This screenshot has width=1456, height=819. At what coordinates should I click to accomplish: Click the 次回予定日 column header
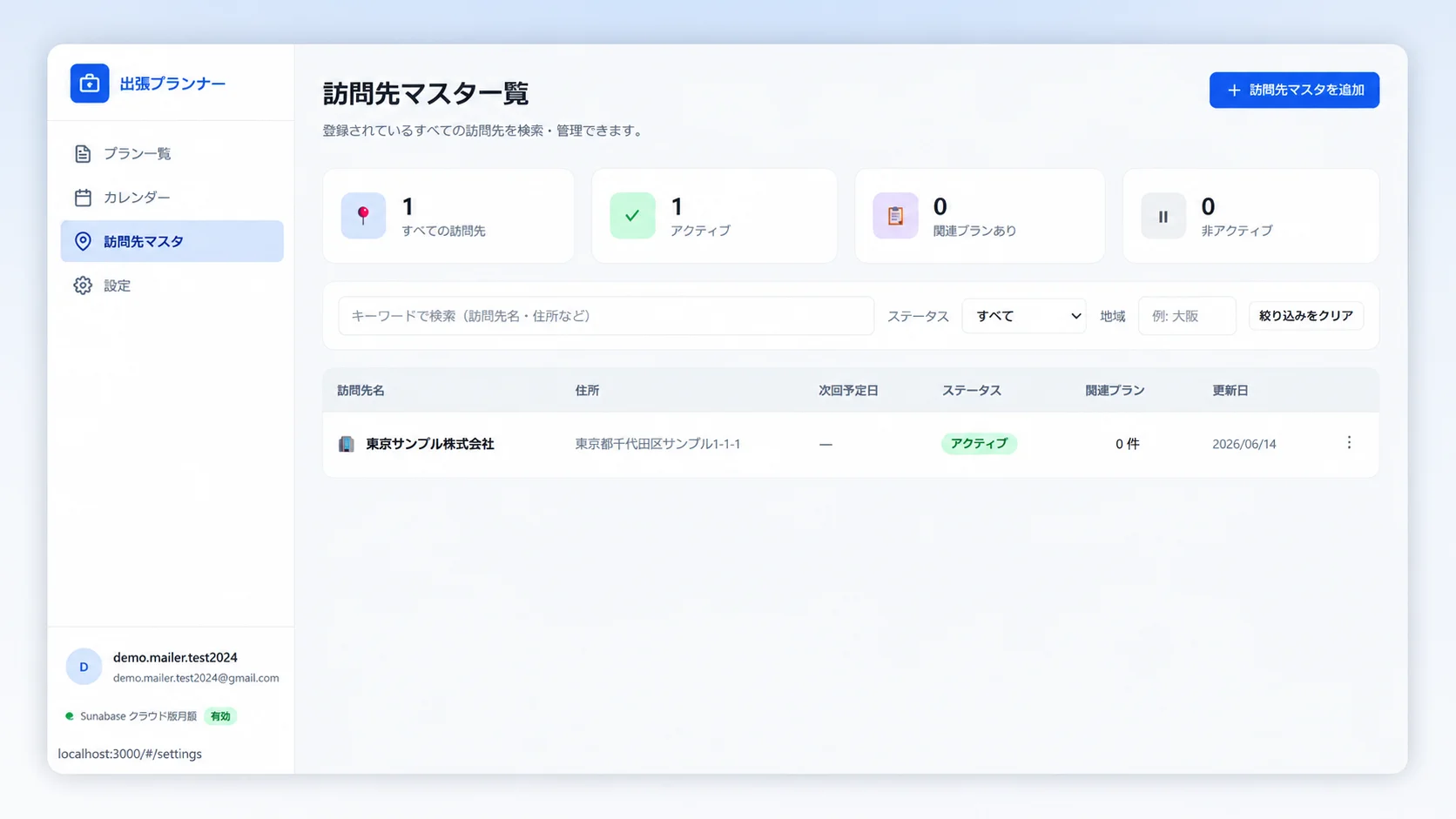(x=848, y=391)
